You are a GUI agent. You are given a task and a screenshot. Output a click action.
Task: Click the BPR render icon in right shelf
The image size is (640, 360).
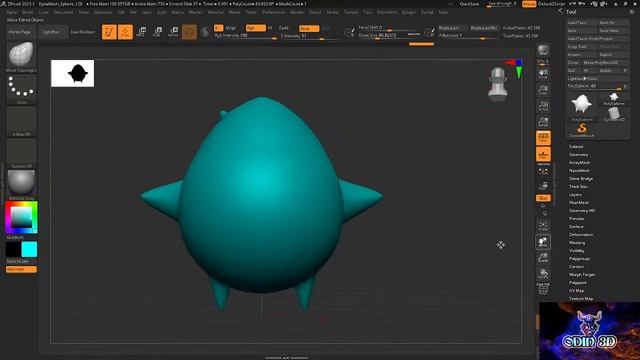543,51
